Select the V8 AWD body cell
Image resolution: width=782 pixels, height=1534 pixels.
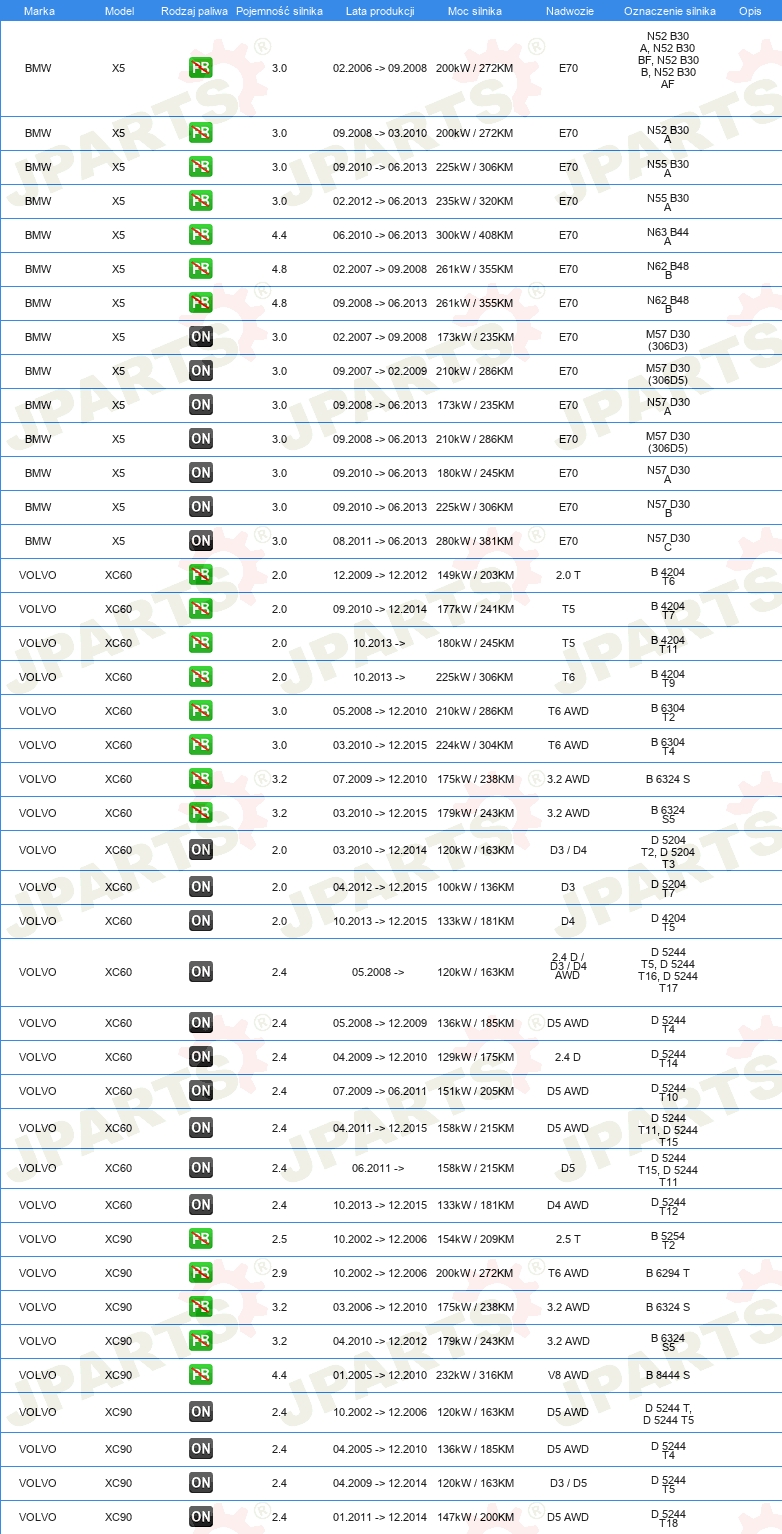point(568,1375)
